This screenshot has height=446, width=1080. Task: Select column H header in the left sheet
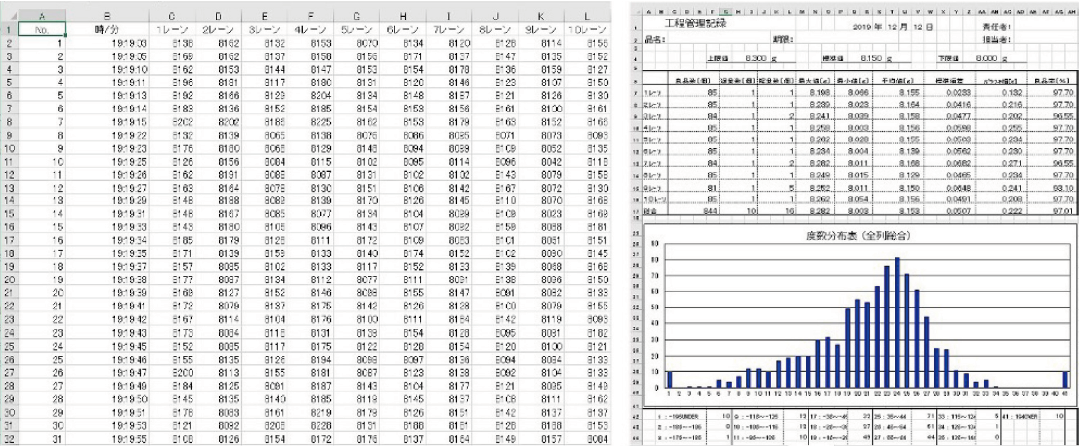404,16
